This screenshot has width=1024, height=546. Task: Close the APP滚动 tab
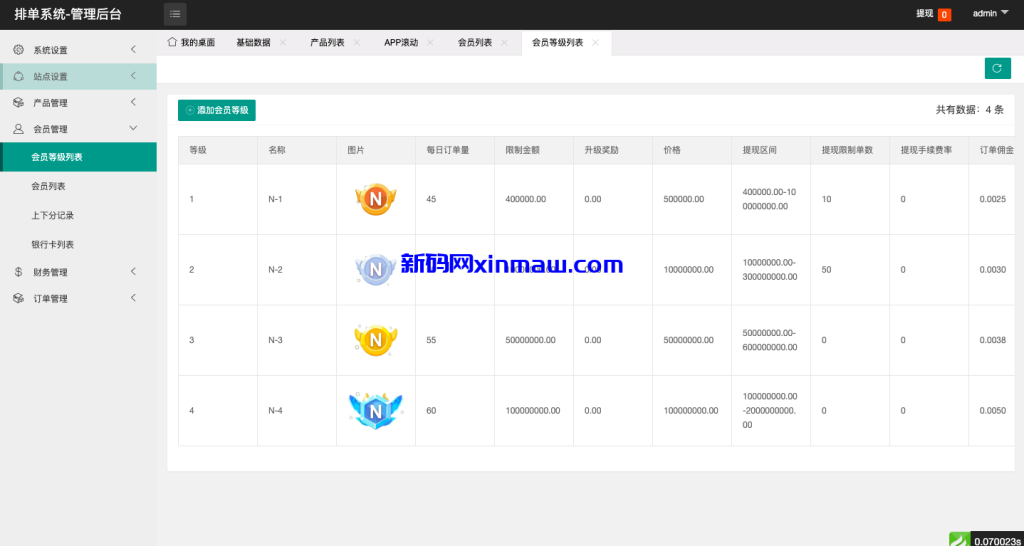point(431,43)
